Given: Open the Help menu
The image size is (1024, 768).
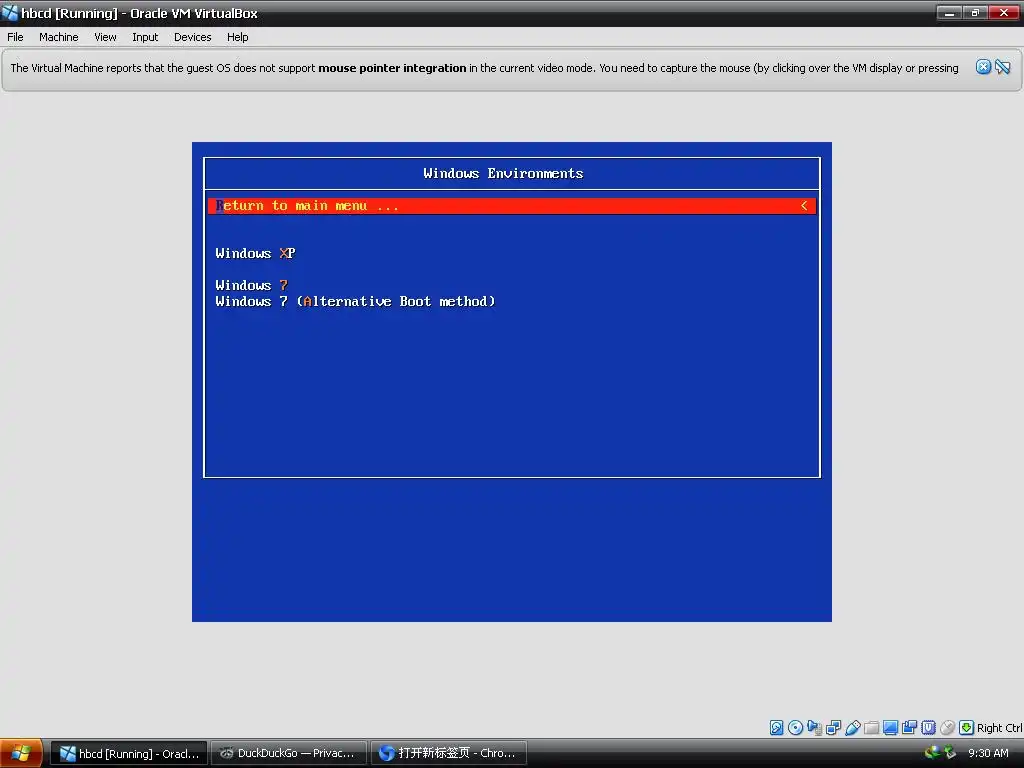Looking at the screenshot, I should tap(238, 37).
